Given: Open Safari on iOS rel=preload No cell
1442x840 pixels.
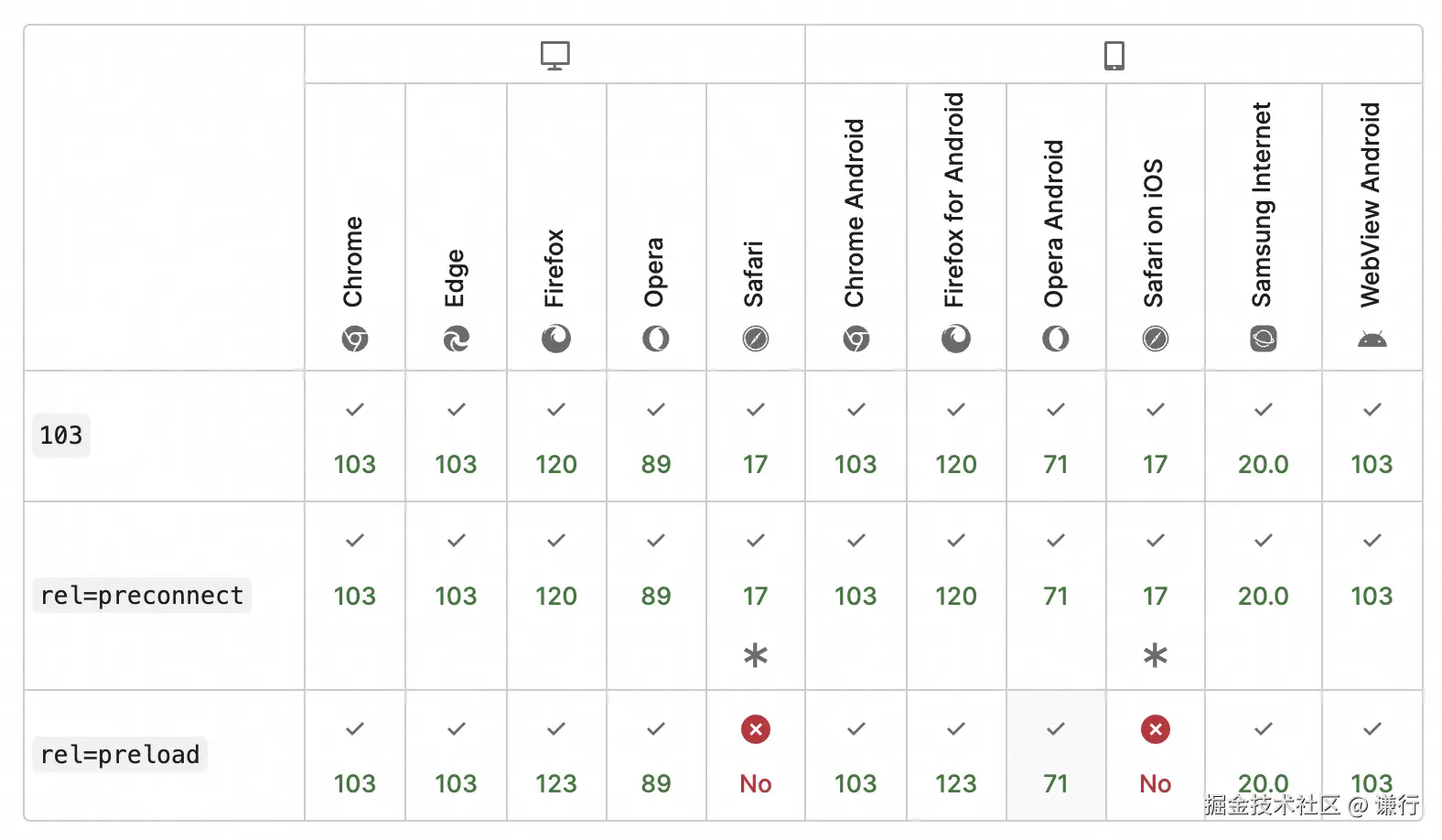Looking at the screenshot, I should tap(1156, 756).
